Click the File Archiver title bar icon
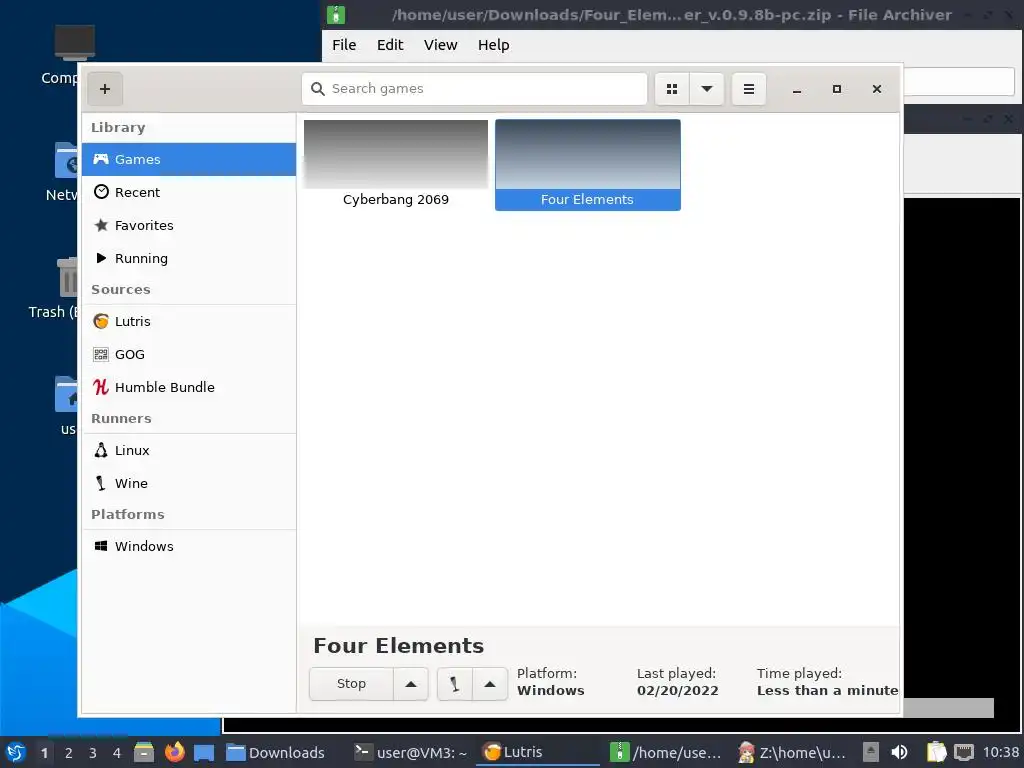Viewport: 1024px width, 768px height. pyautogui.click(x=336, y=14)
